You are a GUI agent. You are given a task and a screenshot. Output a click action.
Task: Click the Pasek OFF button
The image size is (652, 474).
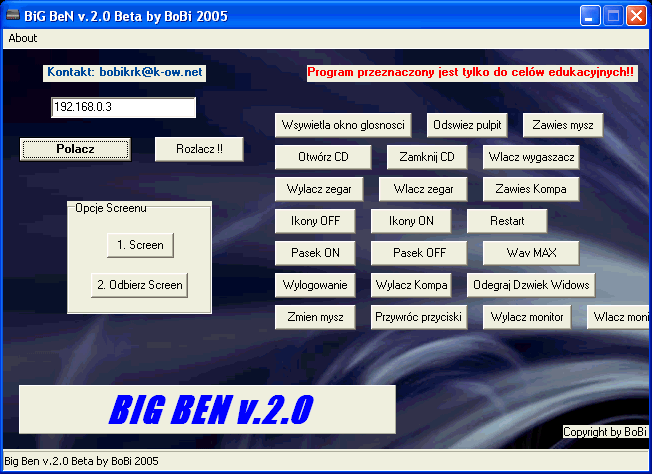(x=419, y=253)
